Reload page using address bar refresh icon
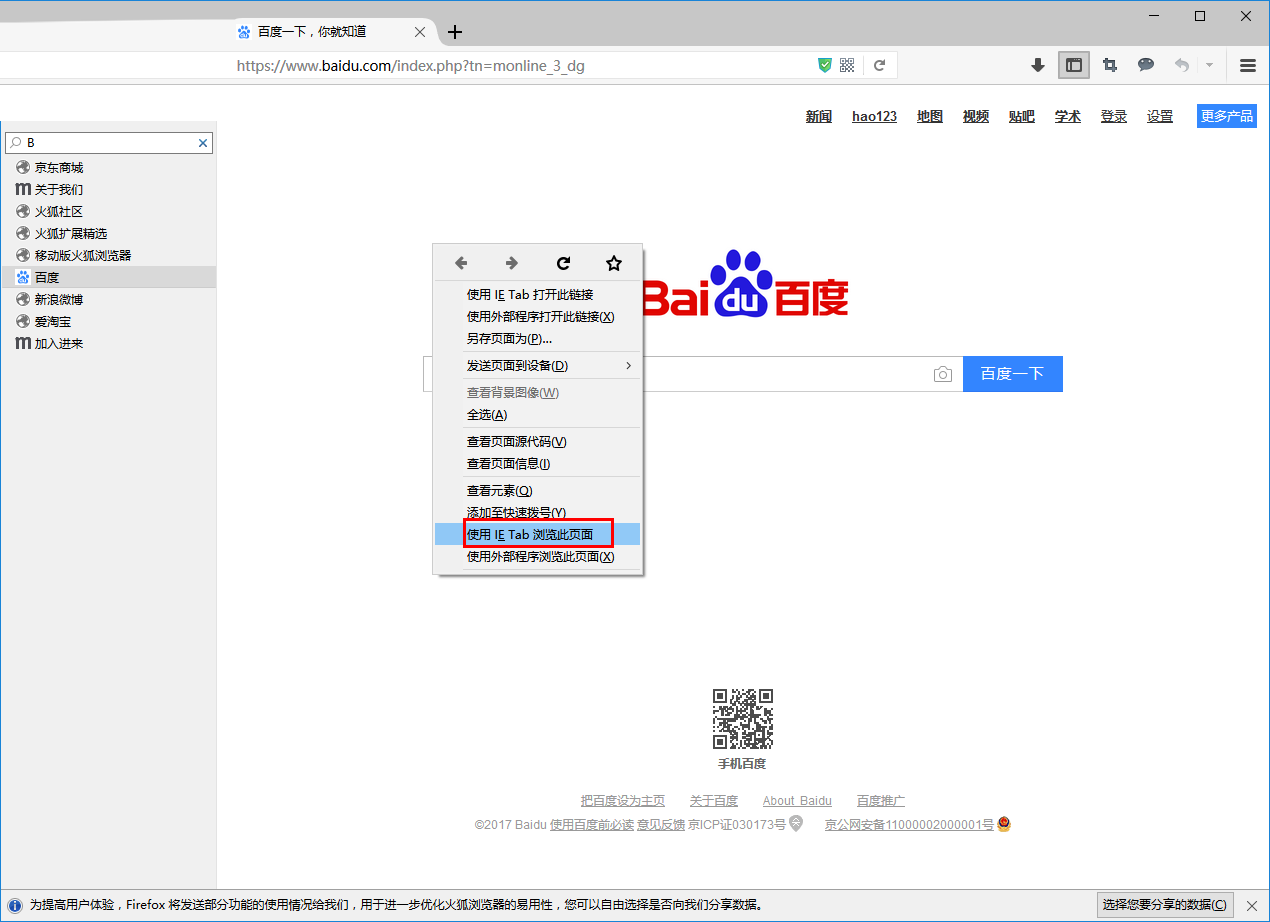The height and width of the screenshot is (922, 1270). point(880,65)
